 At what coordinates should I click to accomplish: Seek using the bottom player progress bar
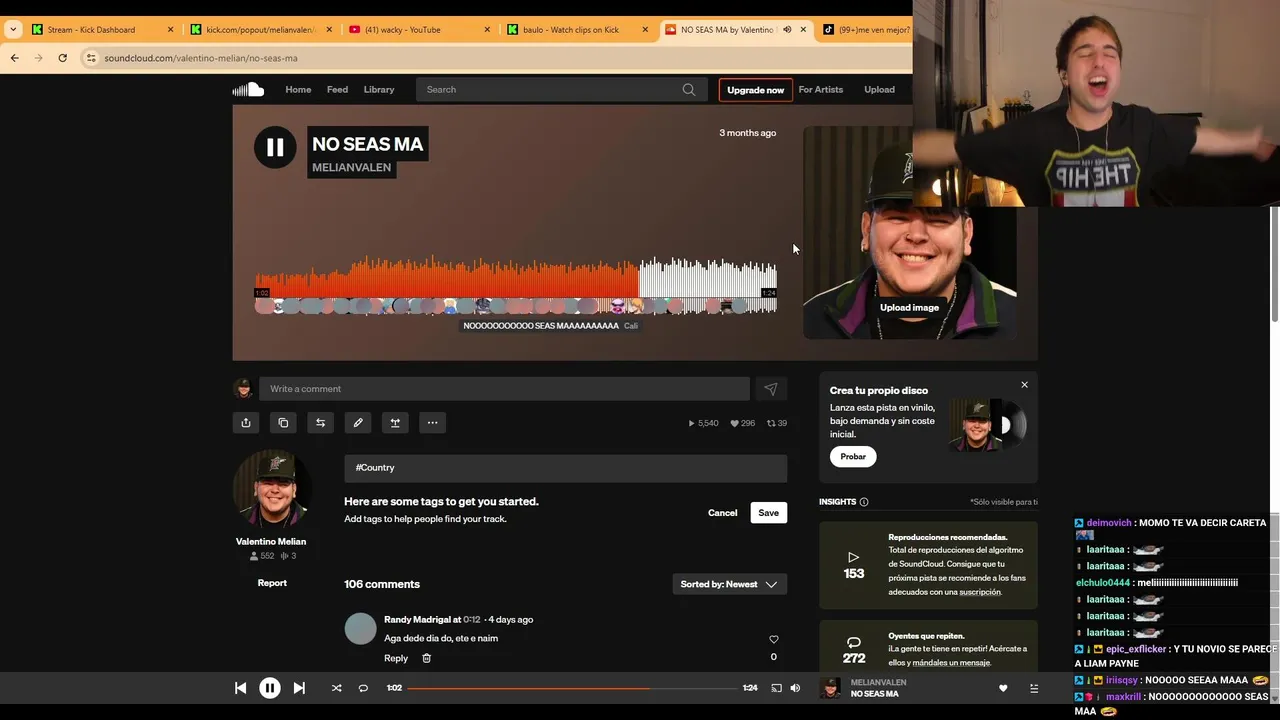tap(574, 688)
